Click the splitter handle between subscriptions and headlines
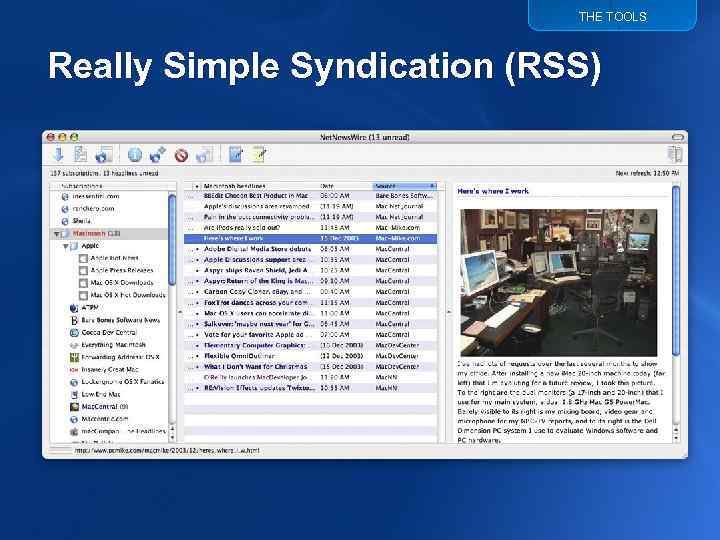The height and width of the screenshot is (540, 720). click(180, 312)
